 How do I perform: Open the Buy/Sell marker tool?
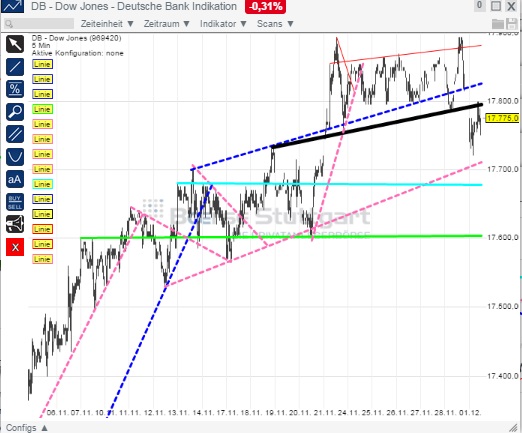coord(15,202)
